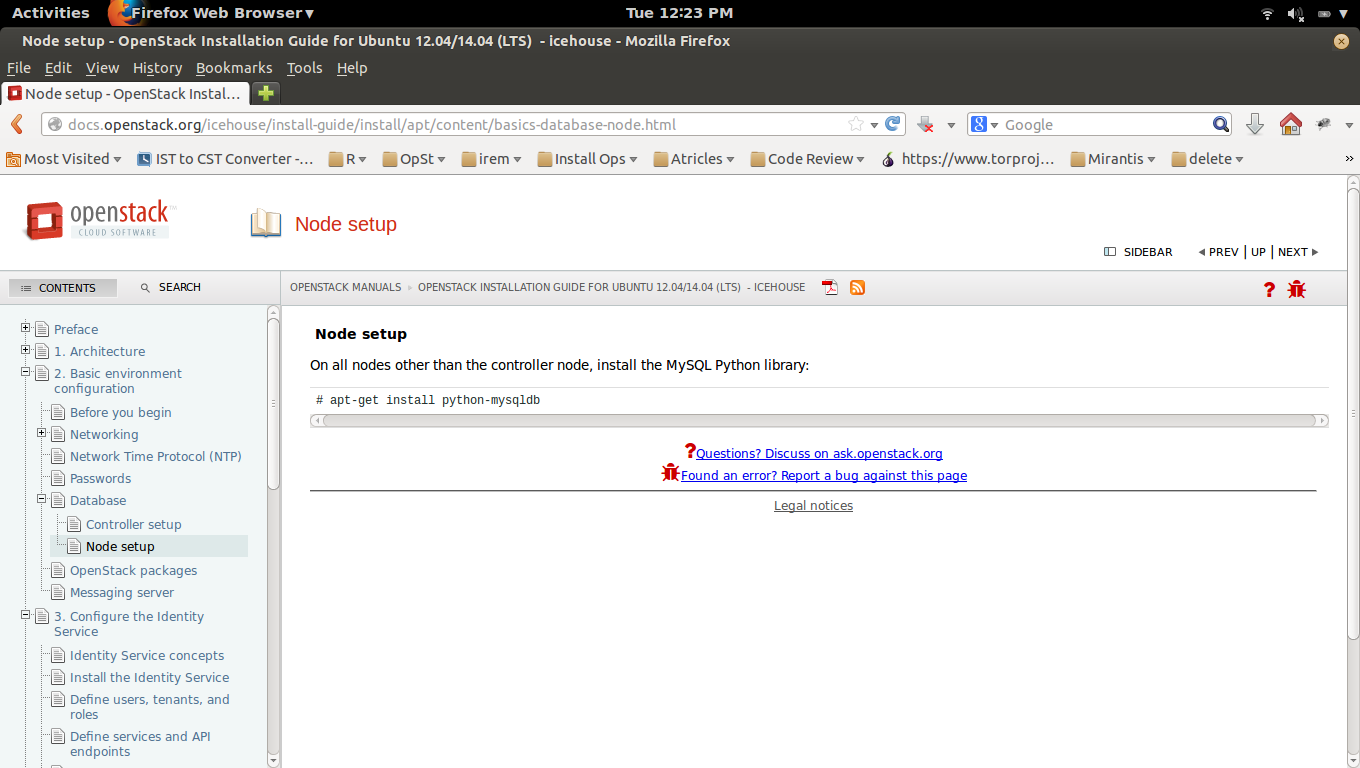Go to NEXT page link
The height and width of the screenshot is (768, 1360).
(1298, 252)
